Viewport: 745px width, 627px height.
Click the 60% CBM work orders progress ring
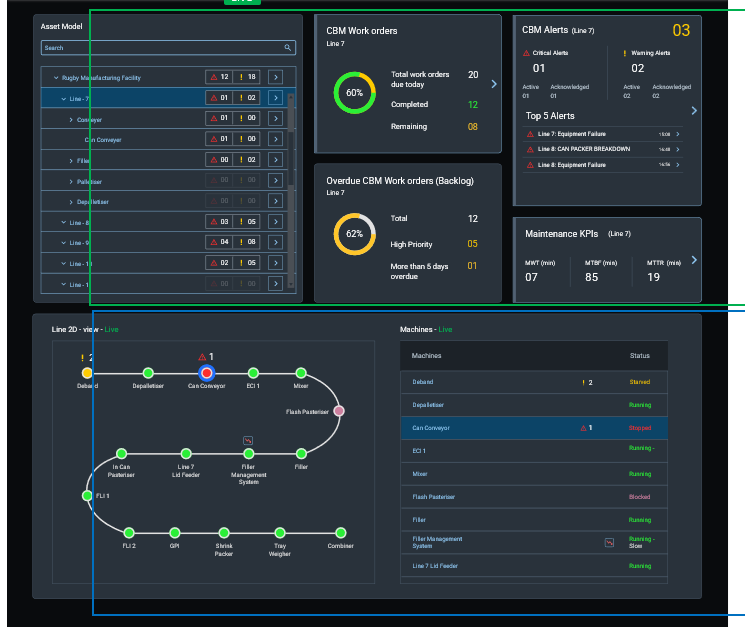click(354, 92)
